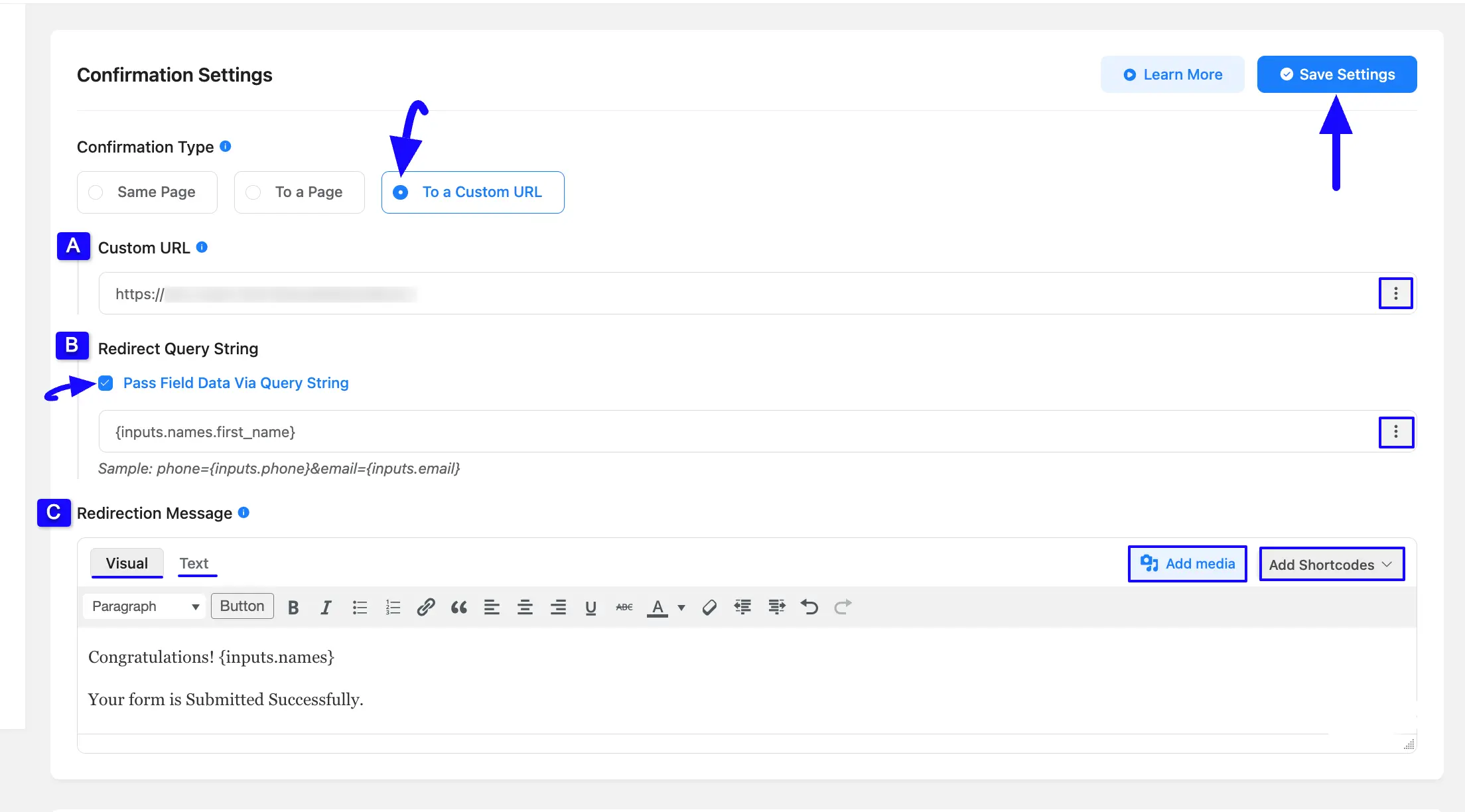Grab the editor resize handle
Screen dimensions: 1465x812
coord(1408,744)
